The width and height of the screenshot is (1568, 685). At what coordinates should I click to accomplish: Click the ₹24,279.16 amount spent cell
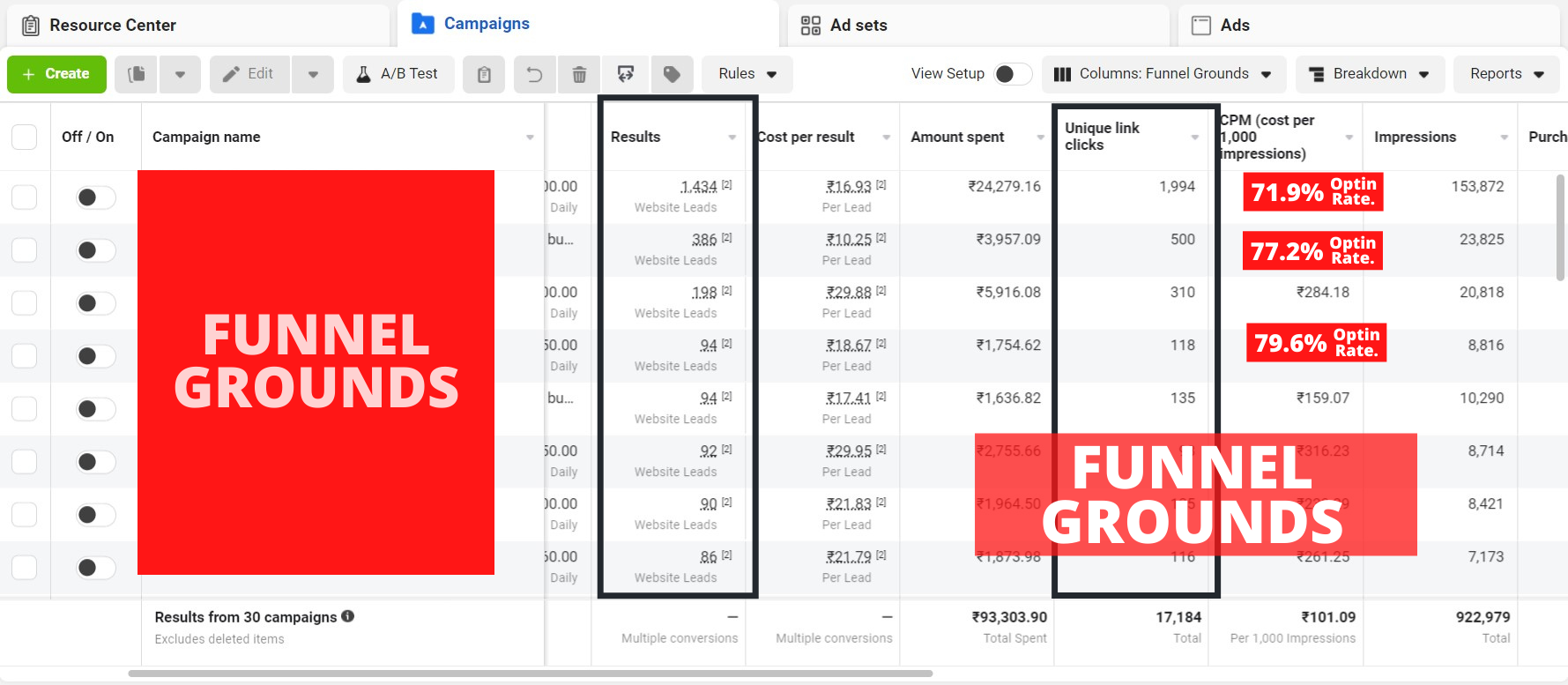[1004, 186]
